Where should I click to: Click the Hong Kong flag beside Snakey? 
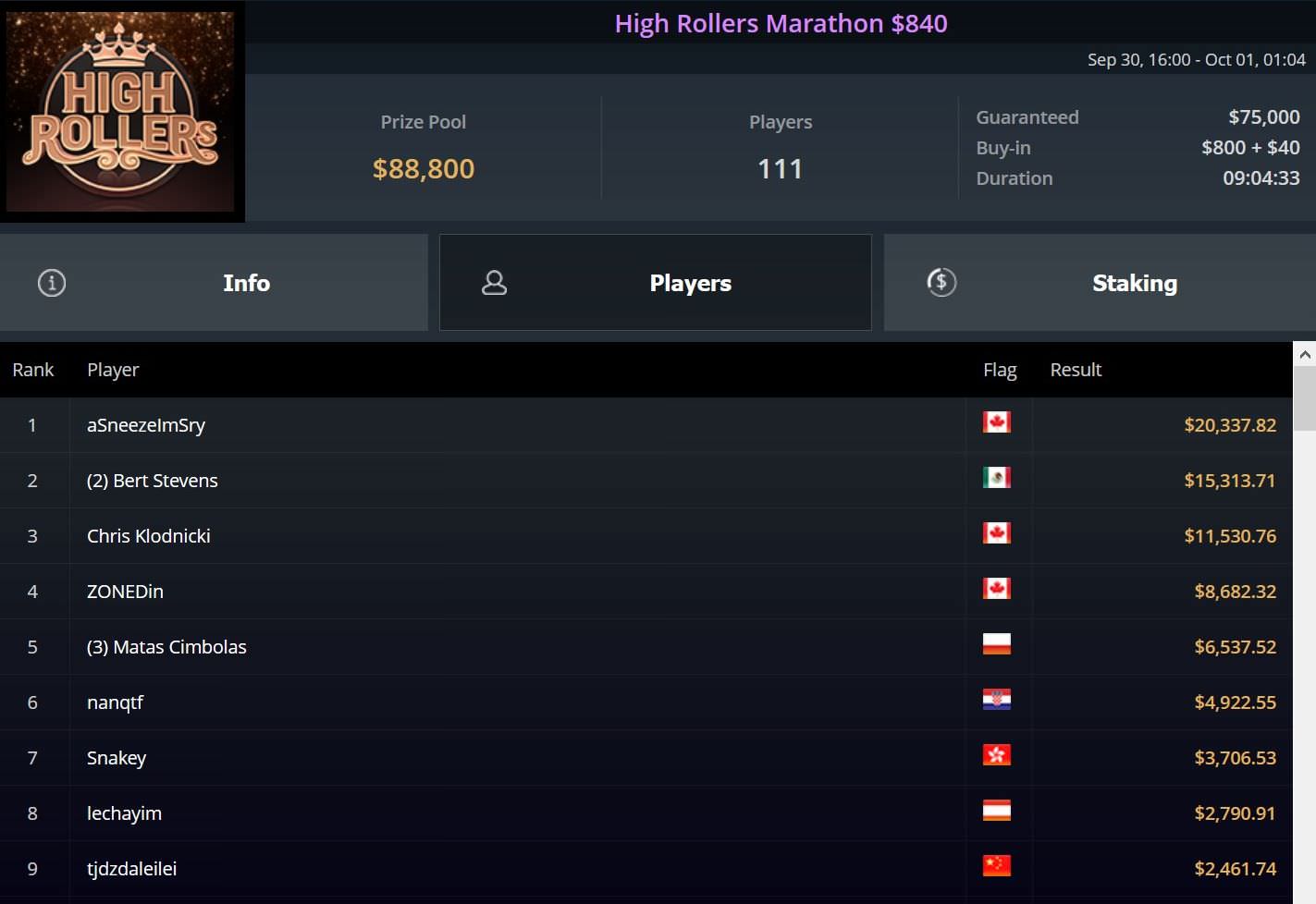pos(996,755)
